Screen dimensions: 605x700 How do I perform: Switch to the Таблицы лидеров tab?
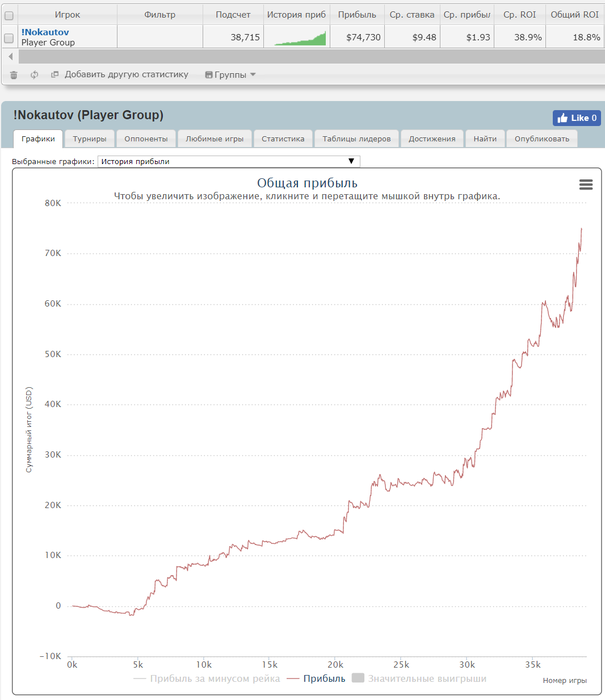[x=356, y=139]
